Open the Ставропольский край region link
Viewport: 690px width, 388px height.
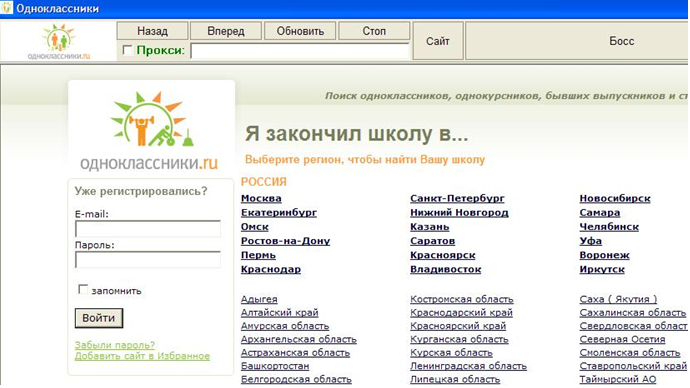coord(633,366)
